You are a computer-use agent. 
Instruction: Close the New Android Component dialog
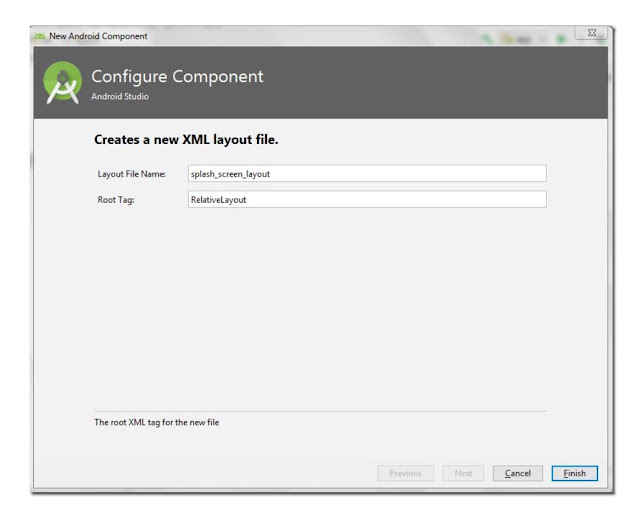(591, 33)
